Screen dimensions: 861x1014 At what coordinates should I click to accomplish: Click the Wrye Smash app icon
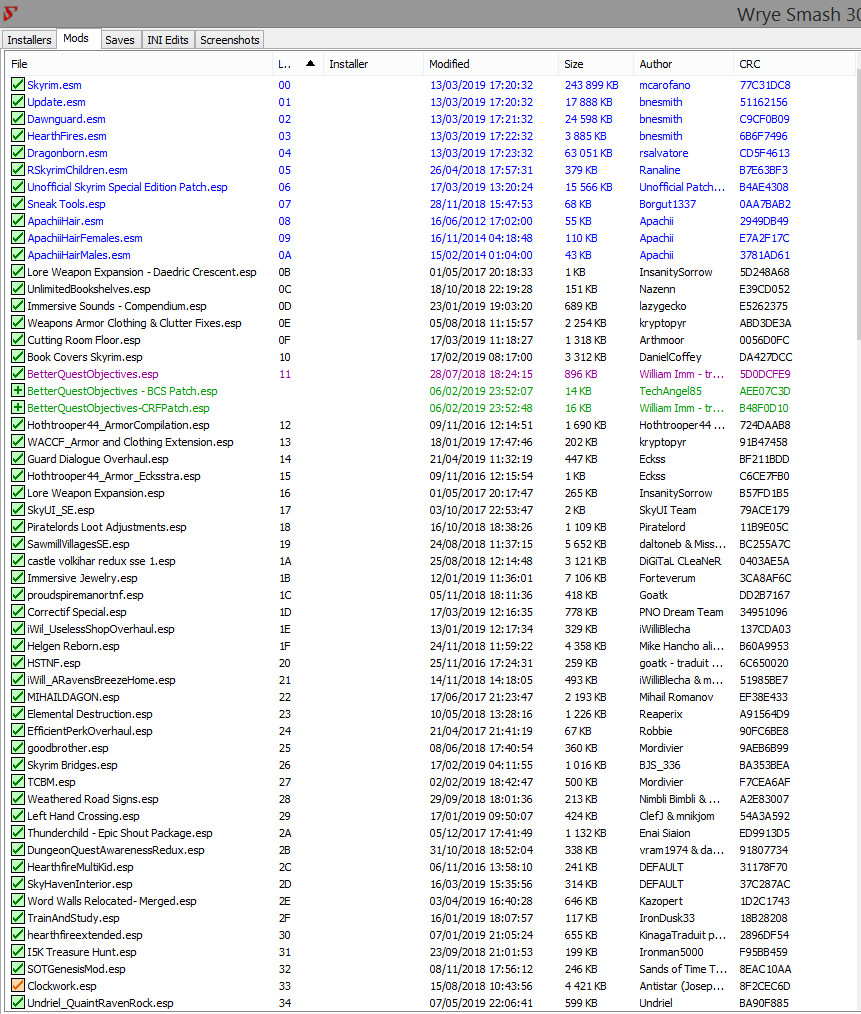(10, 13)
